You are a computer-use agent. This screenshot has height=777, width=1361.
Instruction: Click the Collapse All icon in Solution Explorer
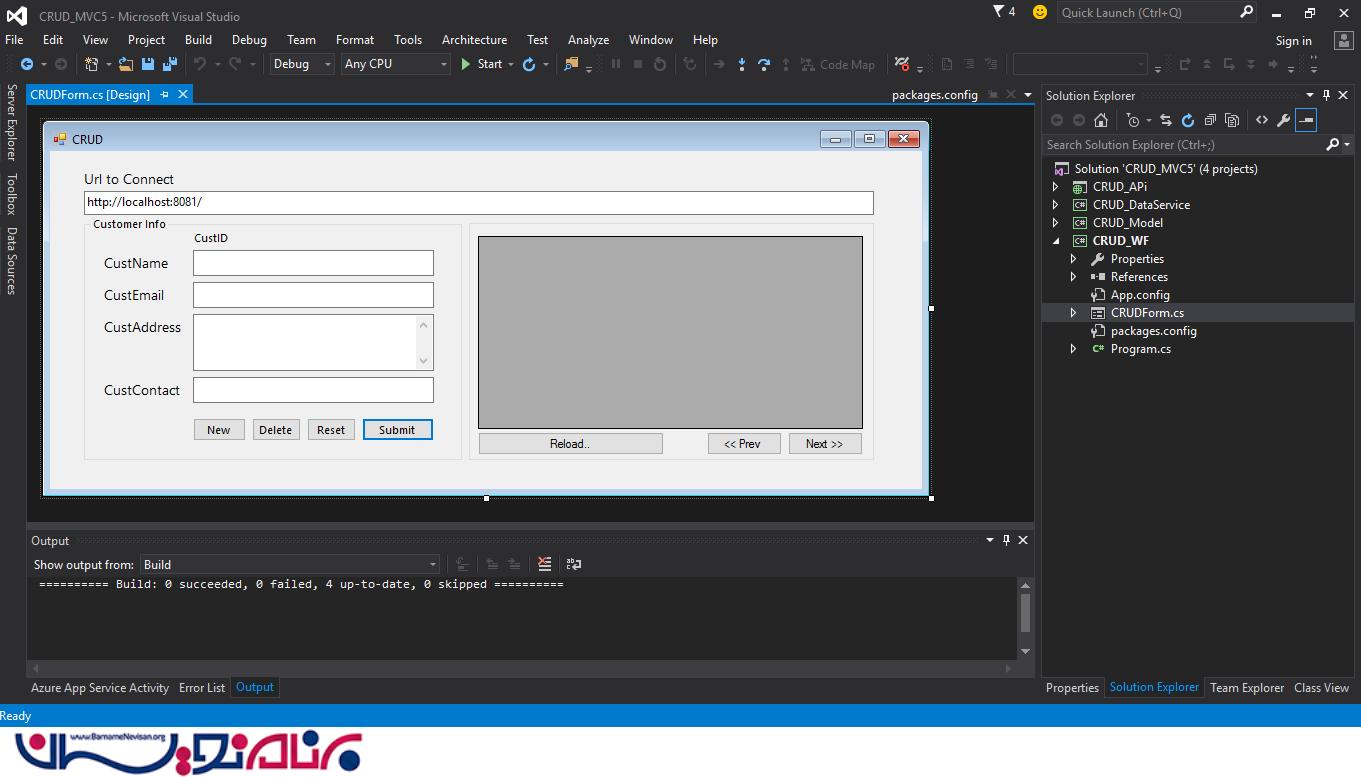click(1210, 120)
